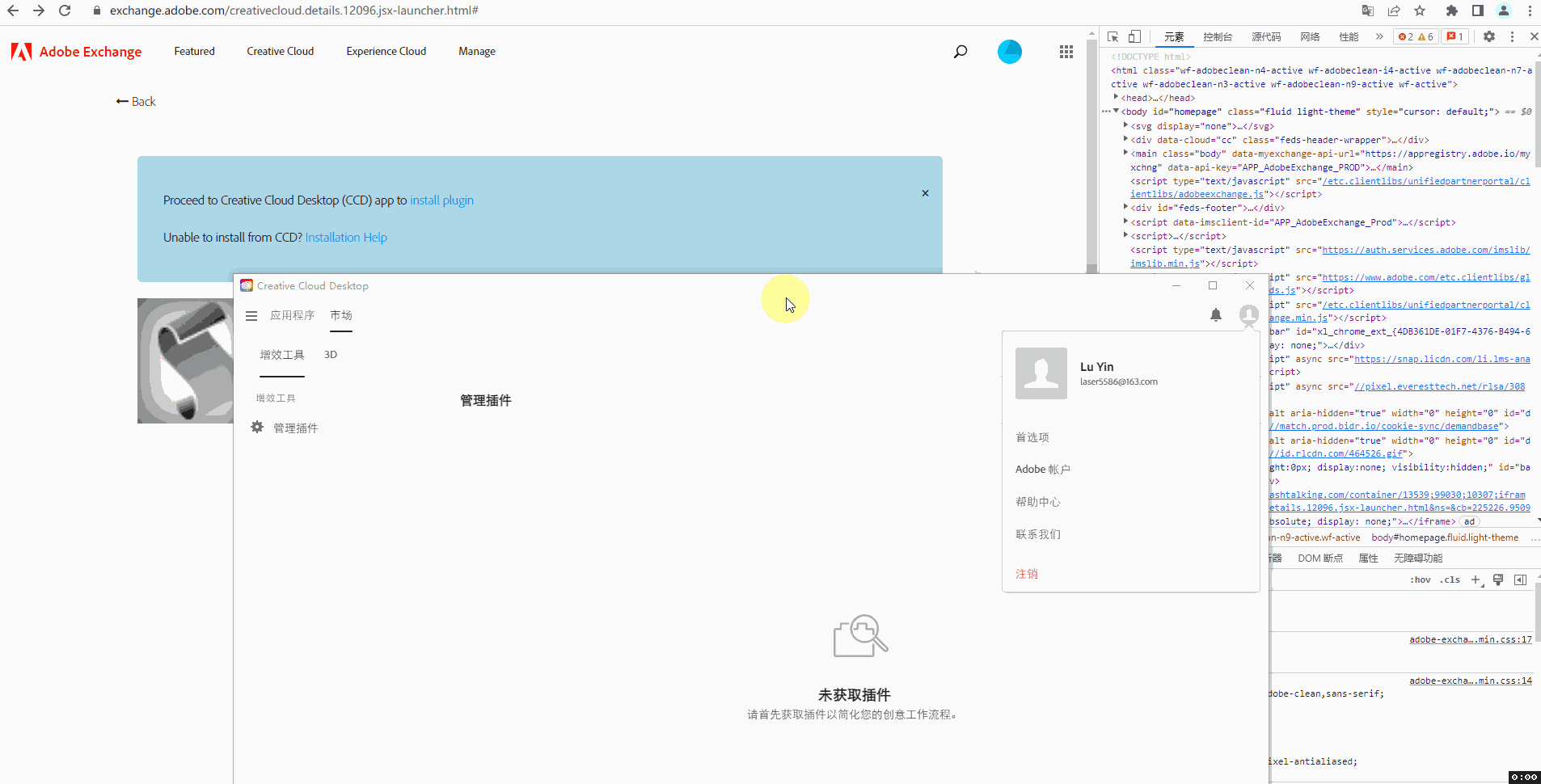1541x784 pixels.
Task: Open the Experience Cloud navigation item
Action: click(x=386, y=51)
